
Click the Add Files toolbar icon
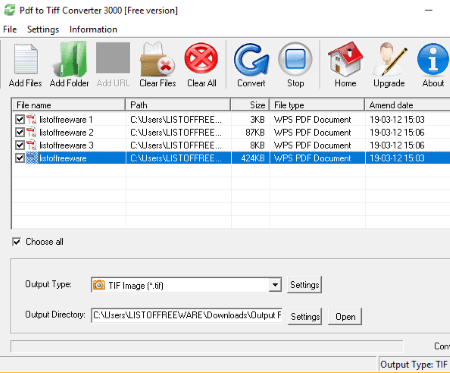tap(26, 59)
